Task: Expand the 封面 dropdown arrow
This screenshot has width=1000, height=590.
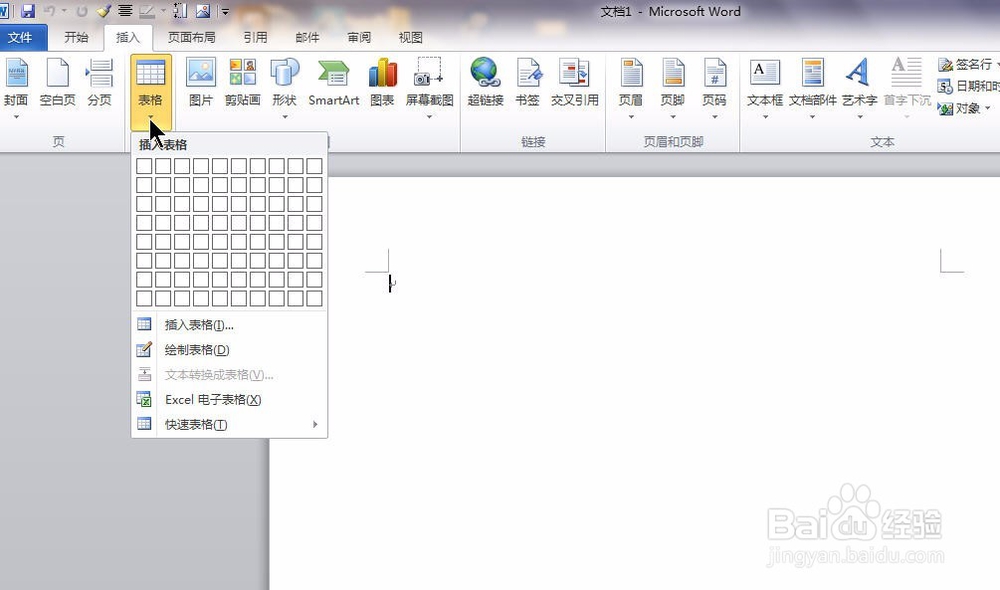Action: click(x=17, y=117)
